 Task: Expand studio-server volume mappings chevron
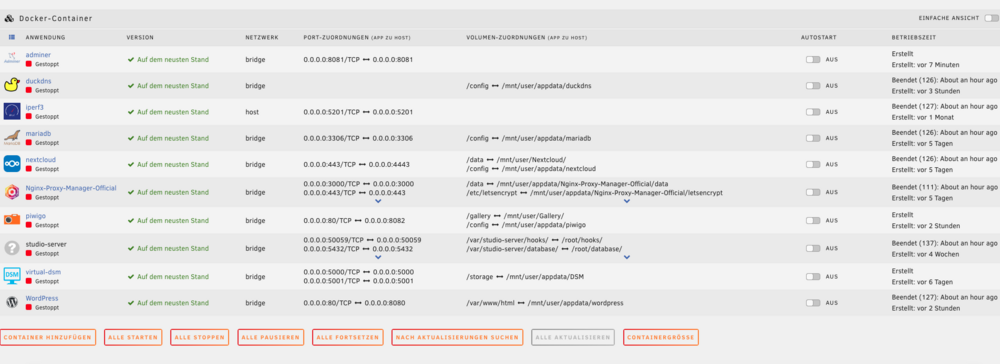(626, 257)
